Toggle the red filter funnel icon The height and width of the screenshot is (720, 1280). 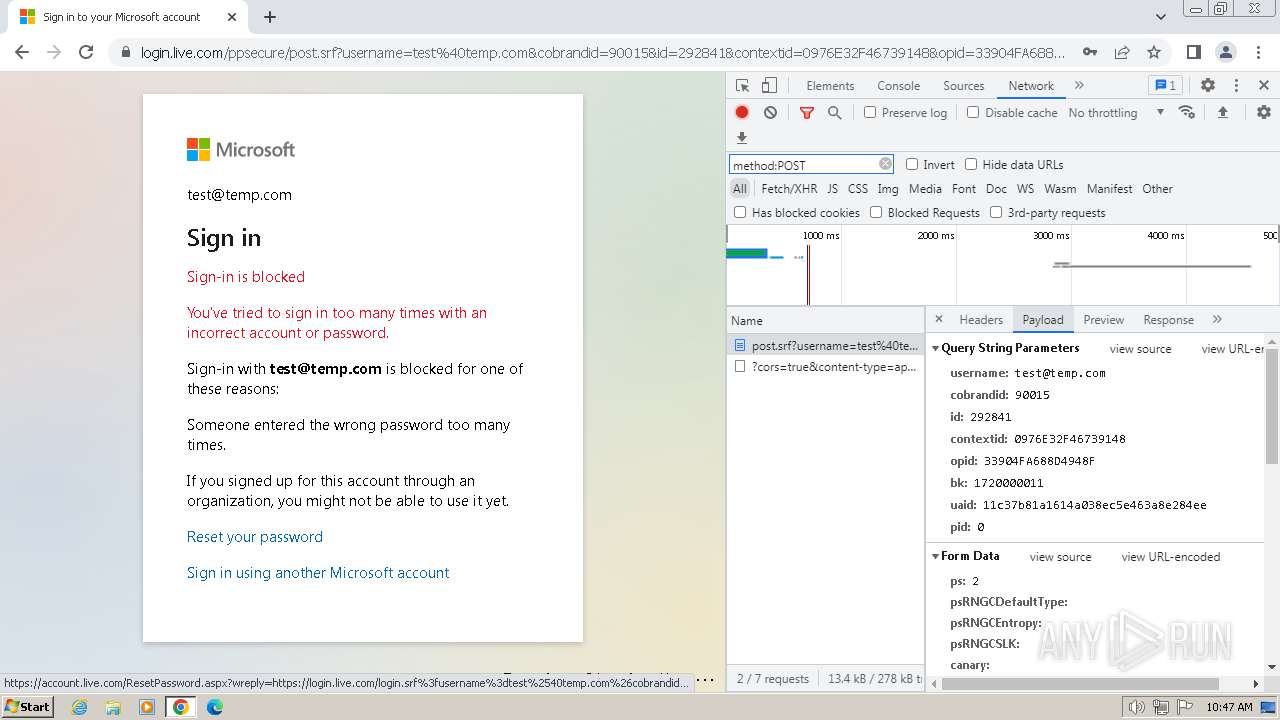coord(807,113)
